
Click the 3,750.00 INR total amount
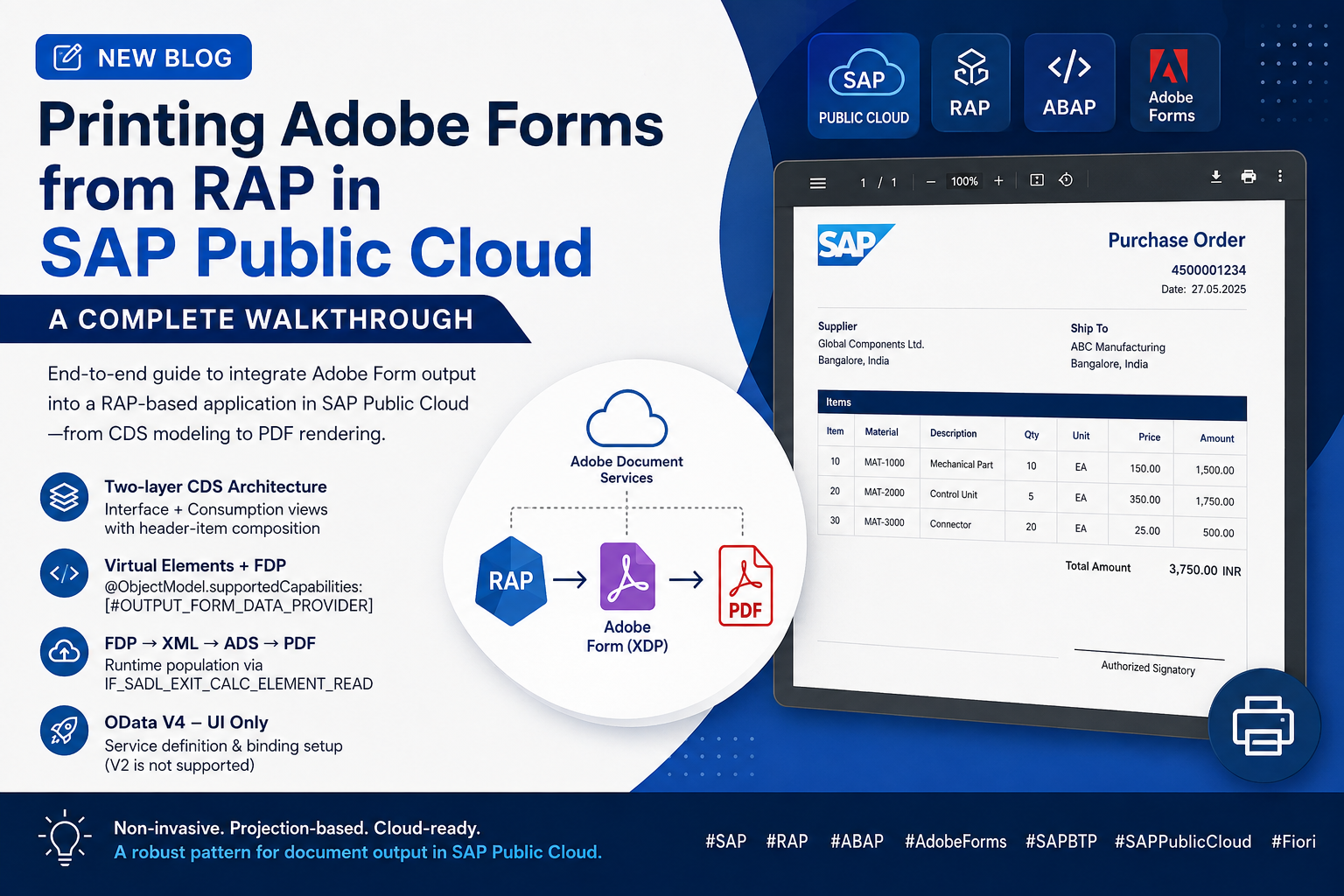pos(1205,570)
